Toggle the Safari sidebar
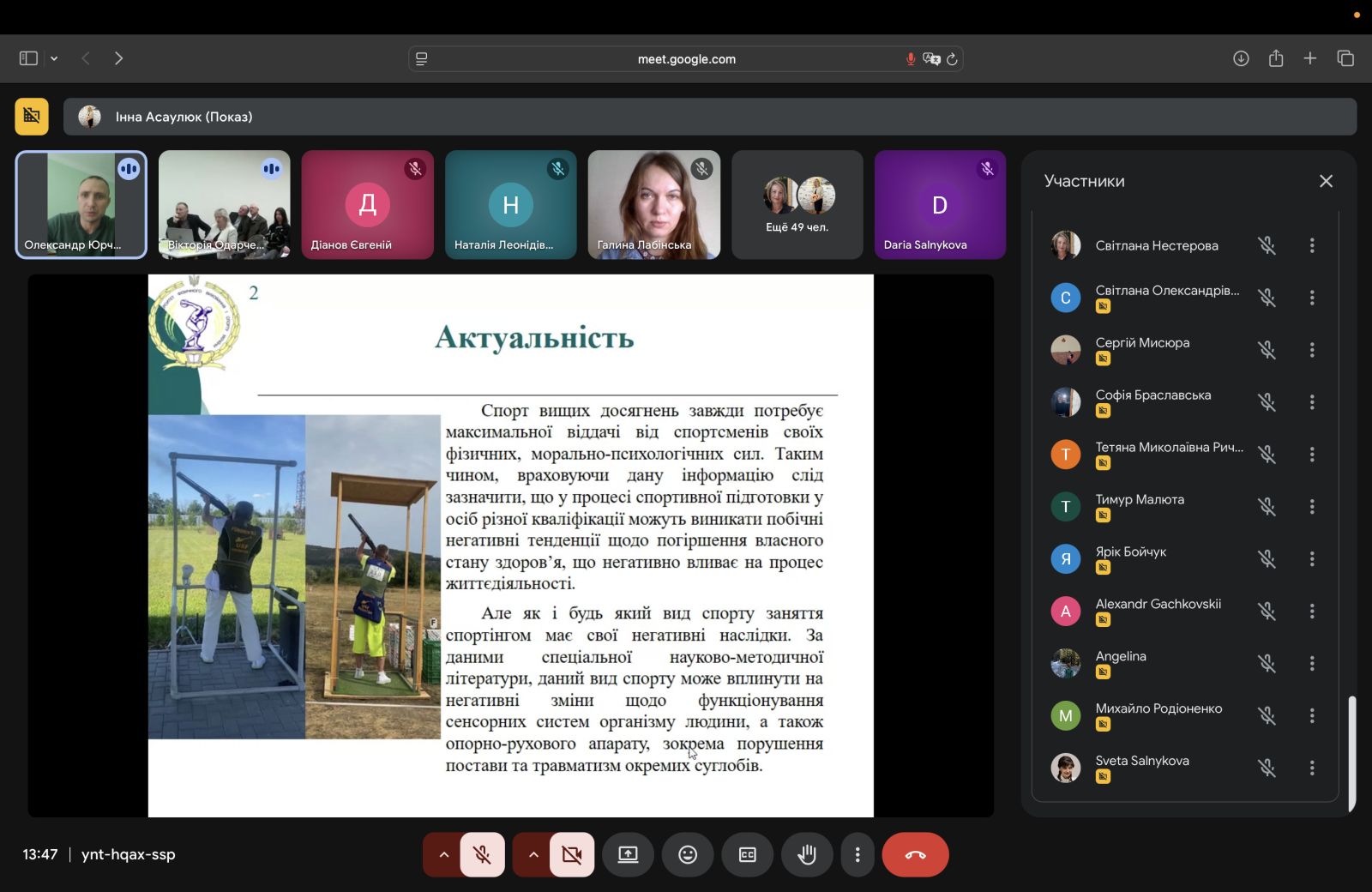Image resolution: width=1372 pixels, height=892 pixels. (28, 58)
